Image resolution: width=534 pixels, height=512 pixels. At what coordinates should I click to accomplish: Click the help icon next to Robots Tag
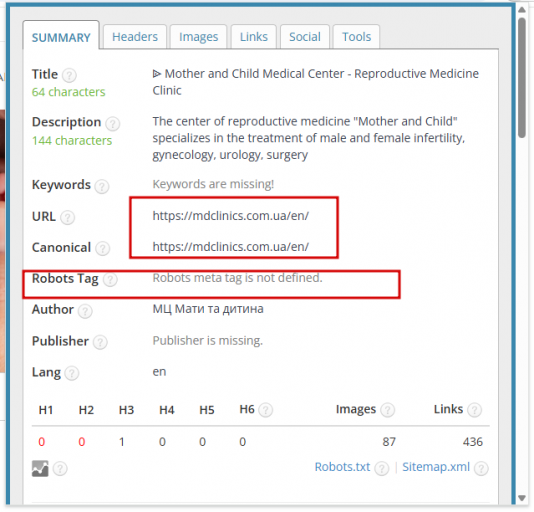click(110, 280)
